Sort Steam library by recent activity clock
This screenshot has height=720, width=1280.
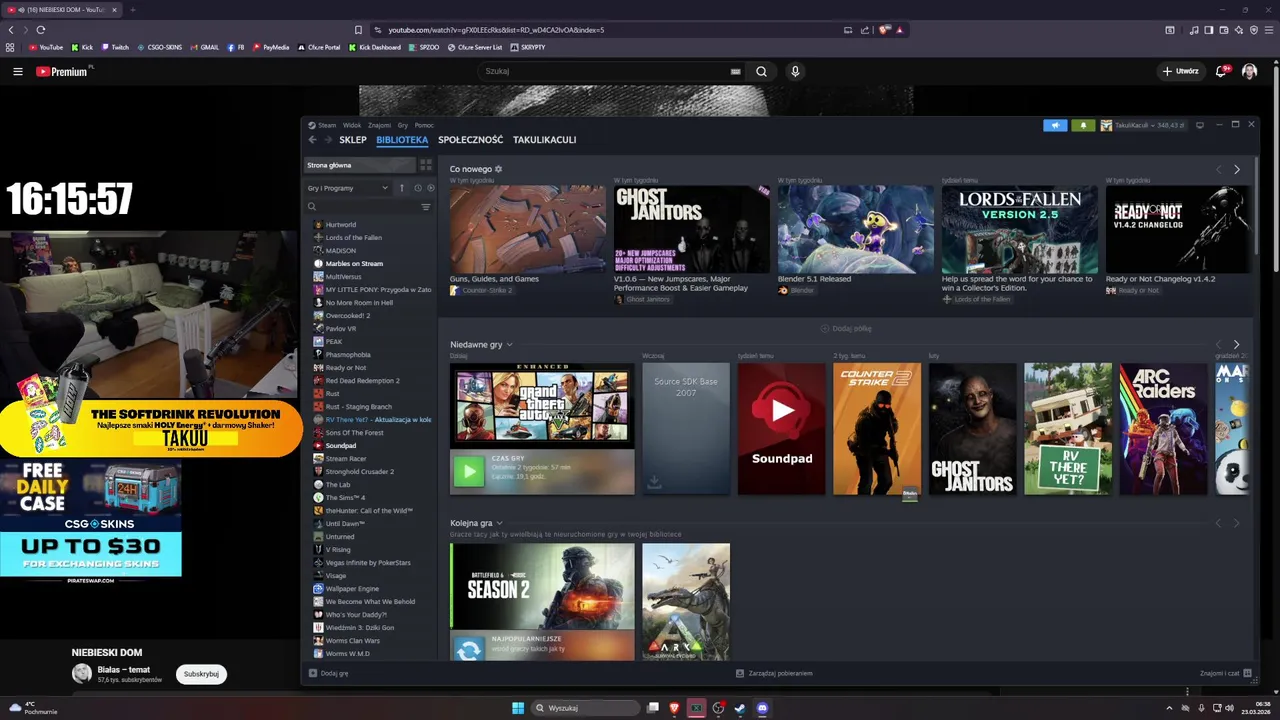pos(417,188)
